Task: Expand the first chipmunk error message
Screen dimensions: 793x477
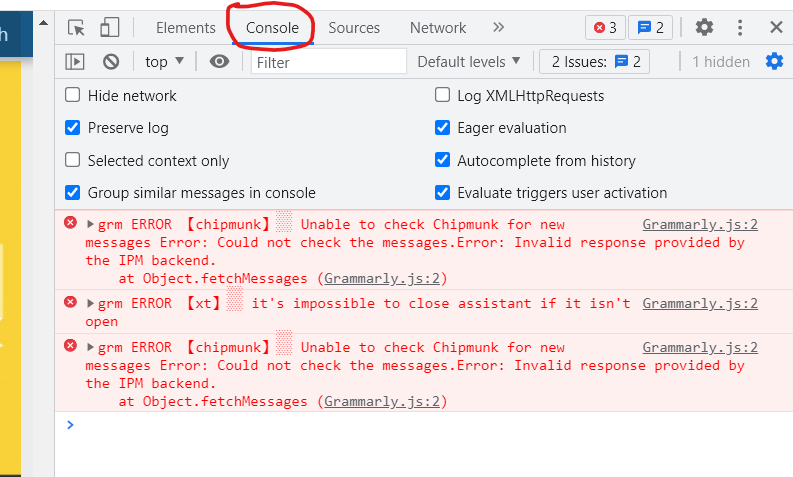Action: [91, 224]
